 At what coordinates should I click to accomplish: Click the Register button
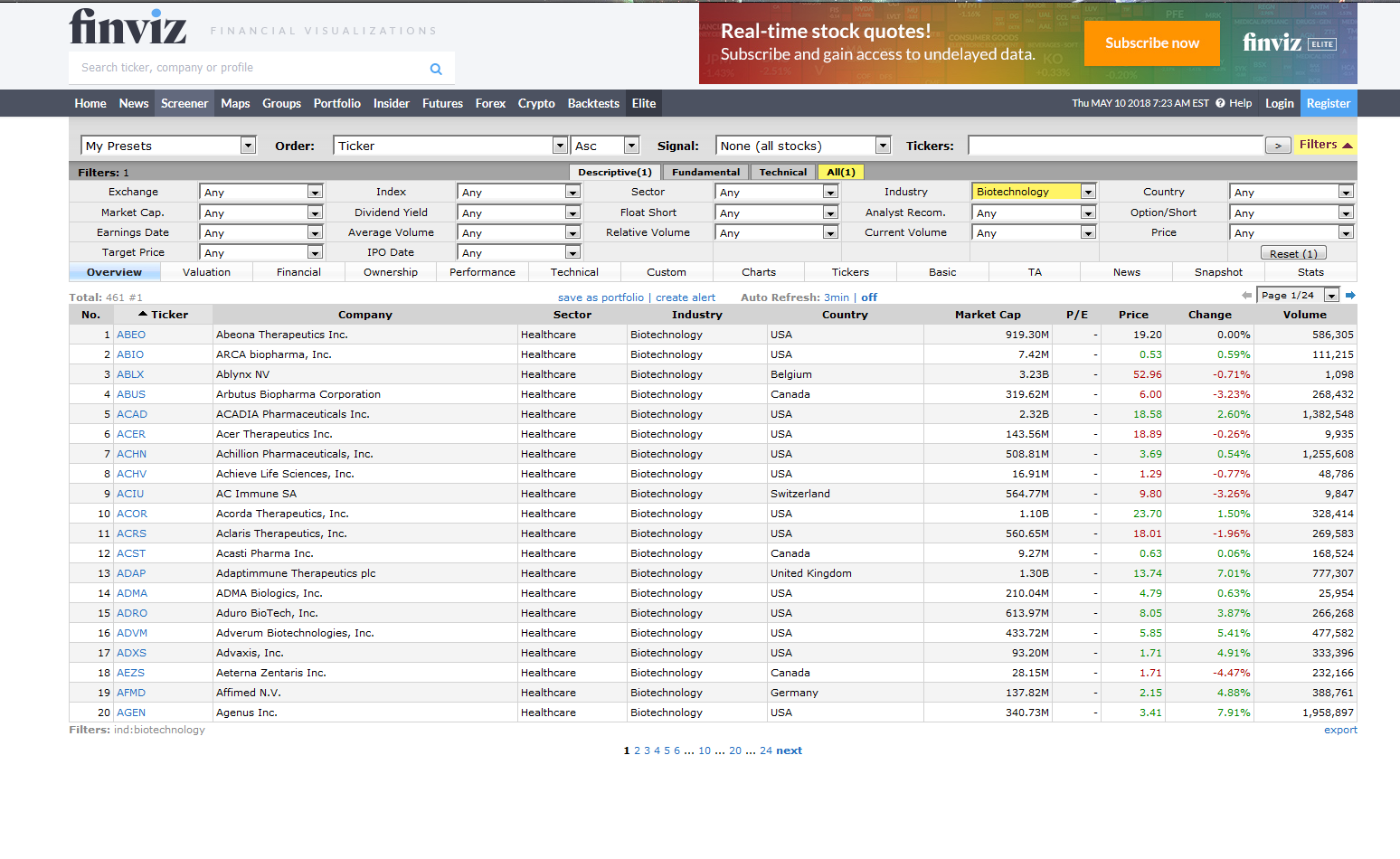(1329, 103)
